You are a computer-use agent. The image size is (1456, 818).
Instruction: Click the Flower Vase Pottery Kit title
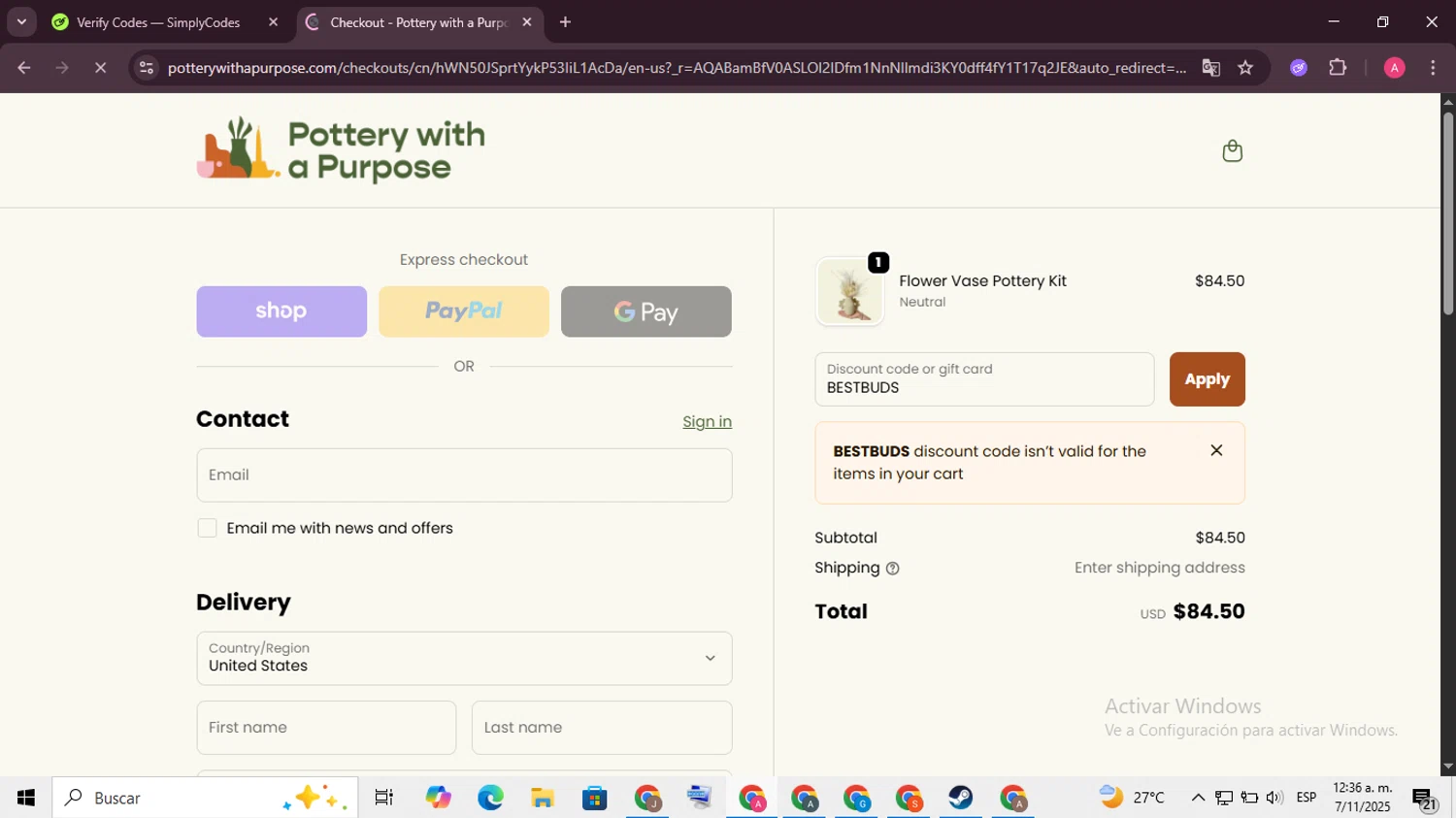coord(982,281)
